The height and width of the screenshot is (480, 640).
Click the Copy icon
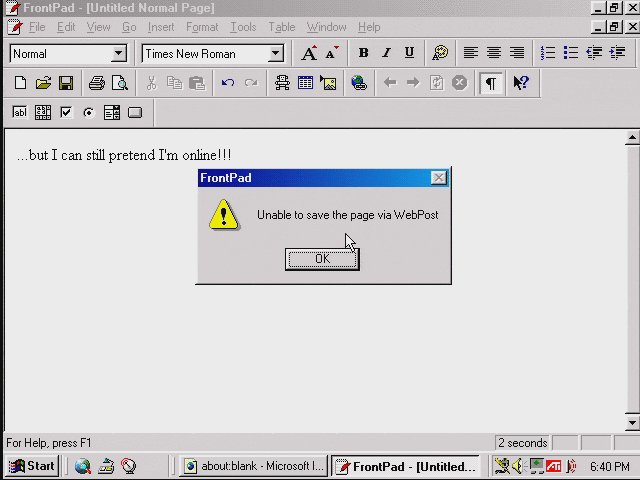tap(174, 83)
